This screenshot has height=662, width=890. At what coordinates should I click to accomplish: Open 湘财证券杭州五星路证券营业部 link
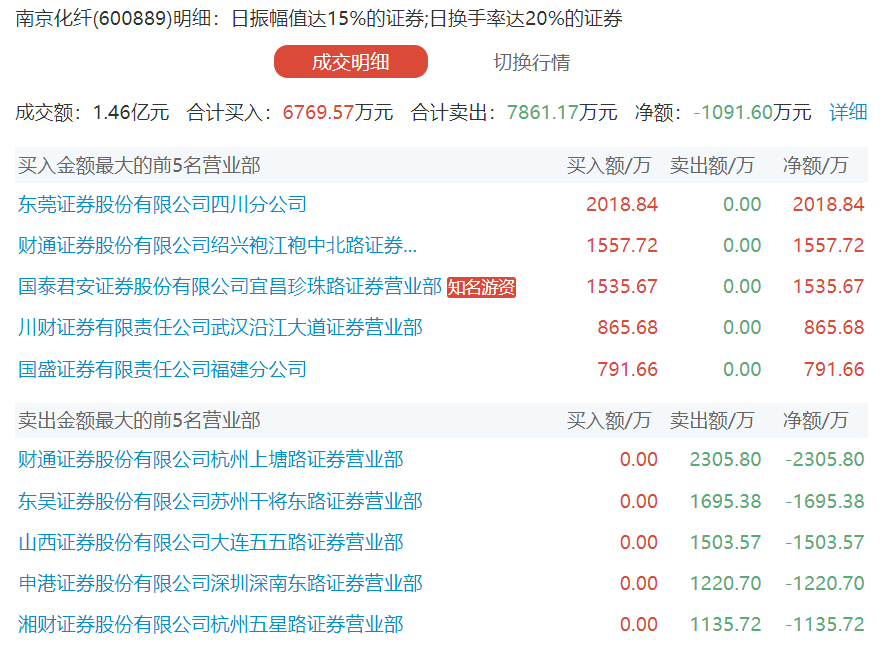click(x=211, y=625)
